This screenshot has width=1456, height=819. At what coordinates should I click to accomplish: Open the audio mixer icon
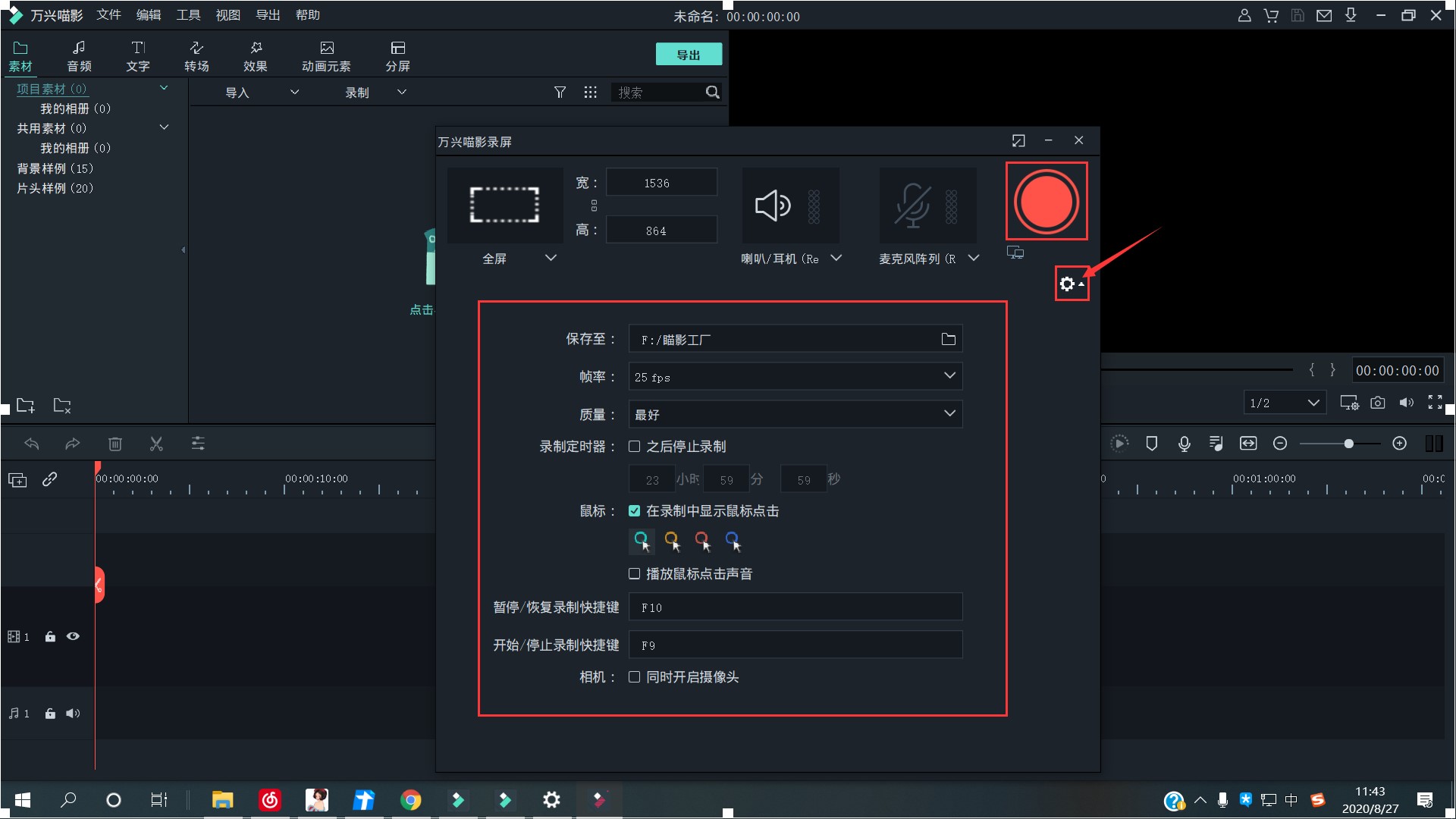click(x=1216, y=444)
